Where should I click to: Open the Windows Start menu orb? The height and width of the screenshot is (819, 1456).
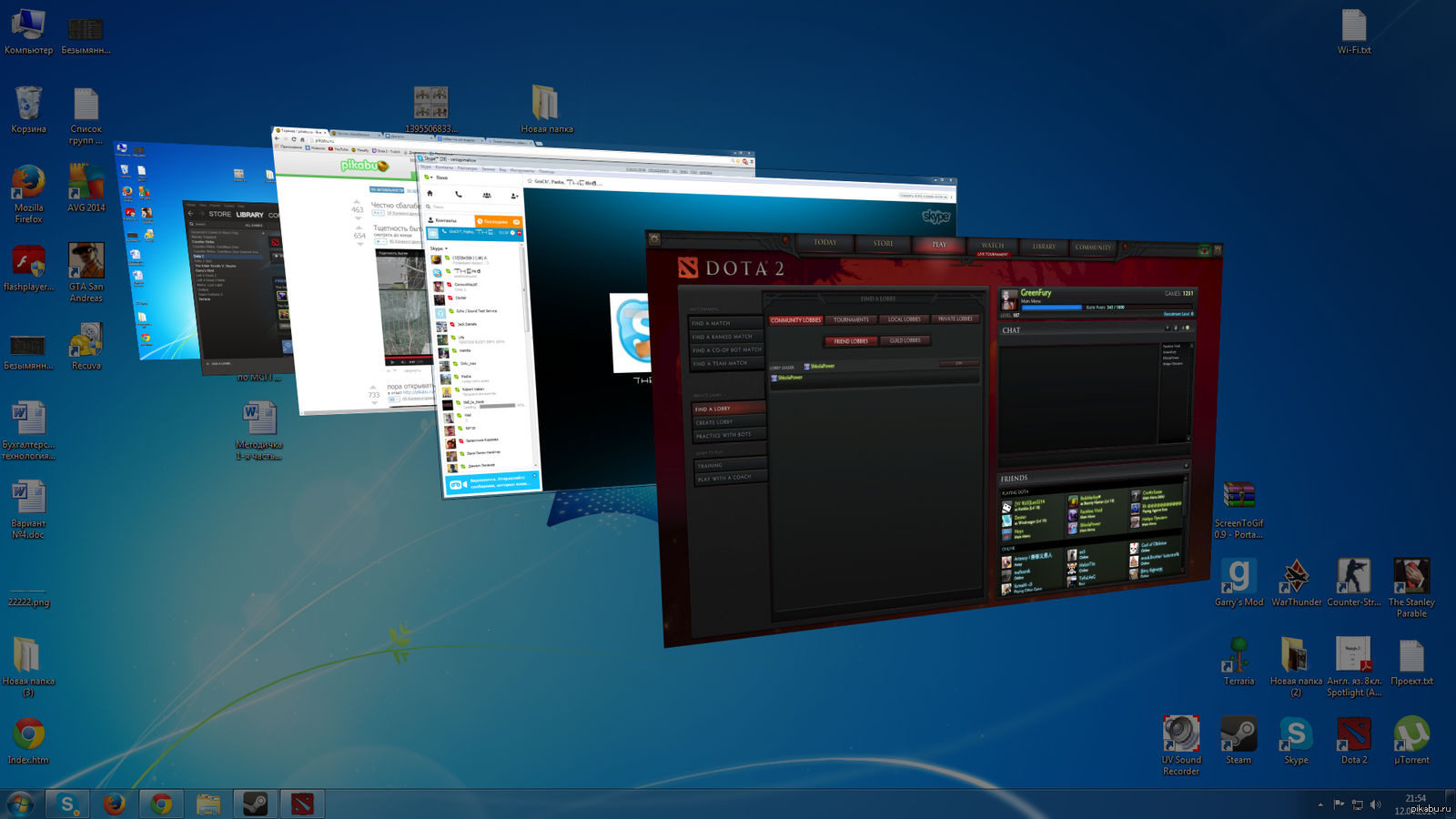[x=20, y=804]
